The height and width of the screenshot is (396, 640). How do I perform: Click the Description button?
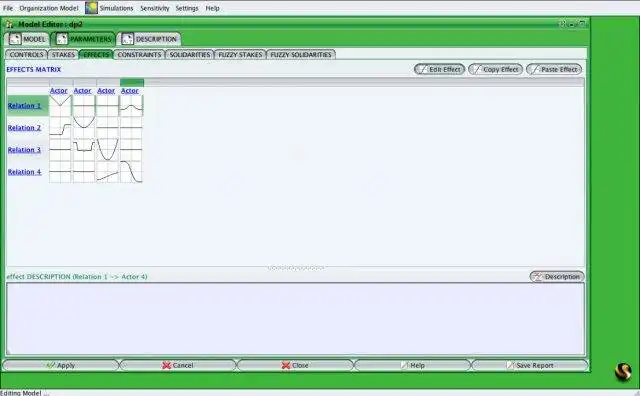click(x=557, y=277)
